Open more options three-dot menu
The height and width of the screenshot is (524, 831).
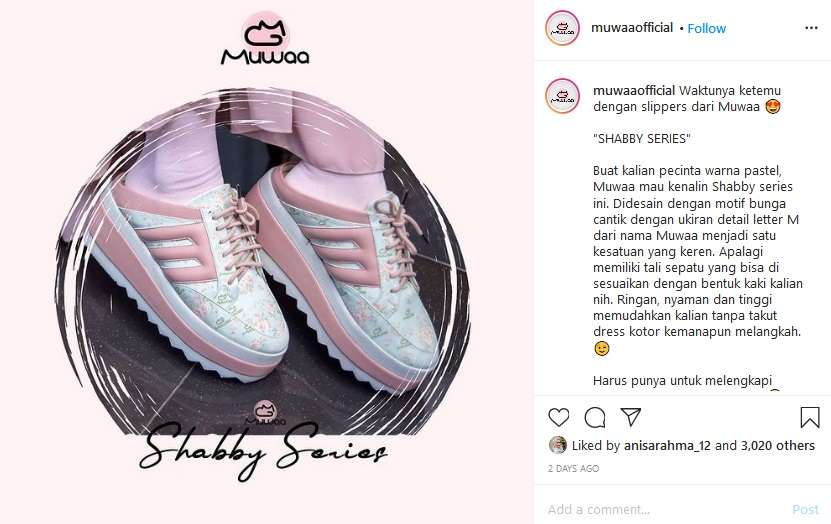811,28
